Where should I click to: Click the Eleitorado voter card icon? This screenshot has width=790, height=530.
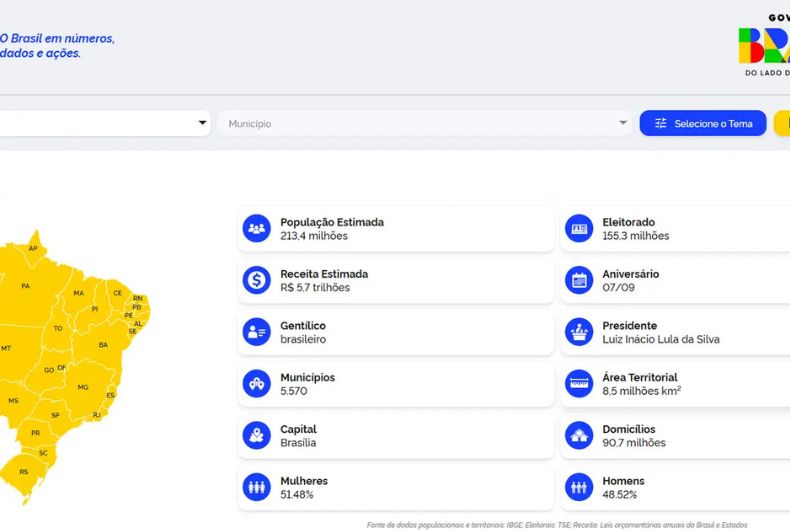tap(579, 229)
